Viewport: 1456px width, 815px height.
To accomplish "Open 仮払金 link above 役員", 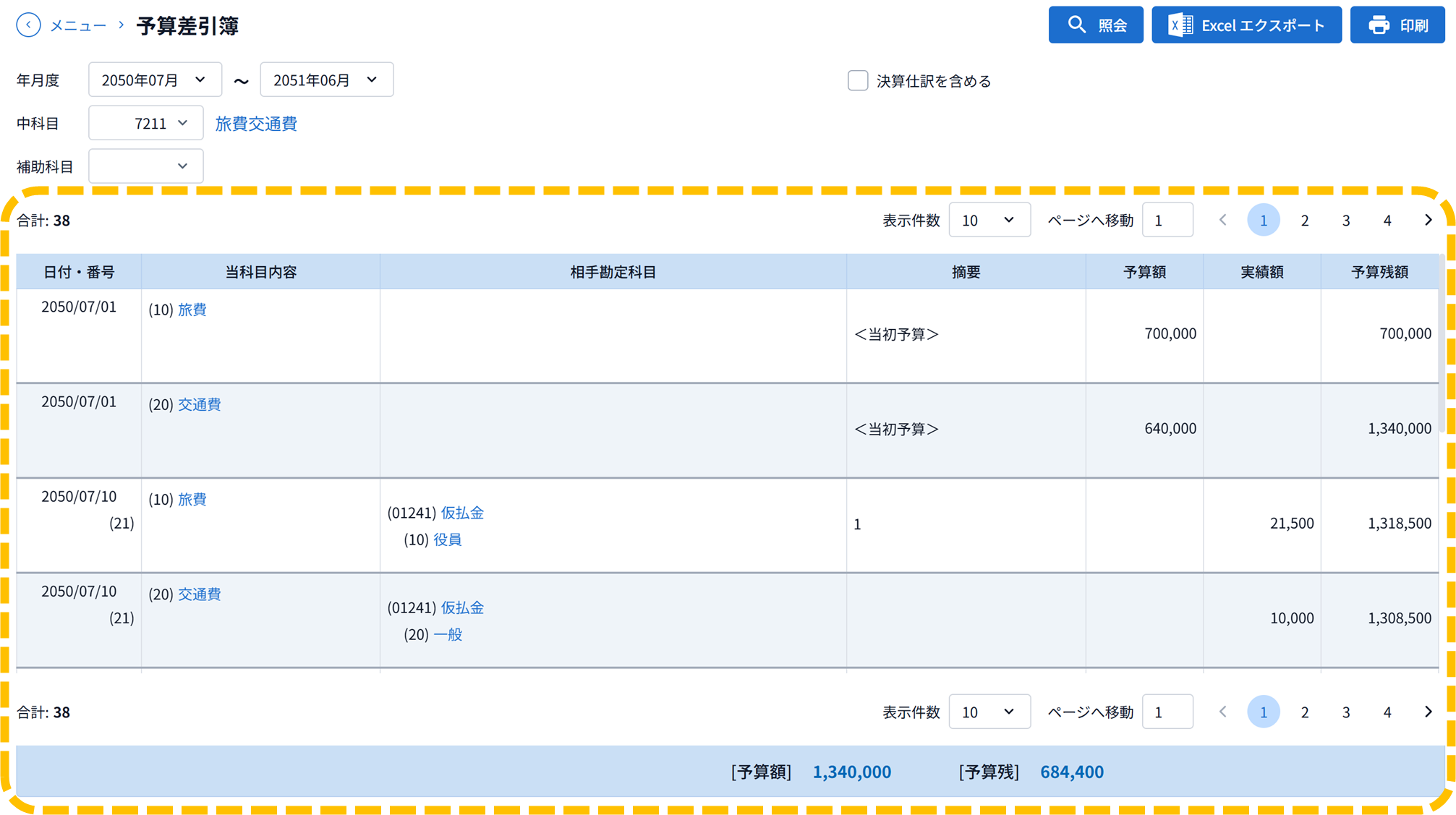I will tap(462, 513).
